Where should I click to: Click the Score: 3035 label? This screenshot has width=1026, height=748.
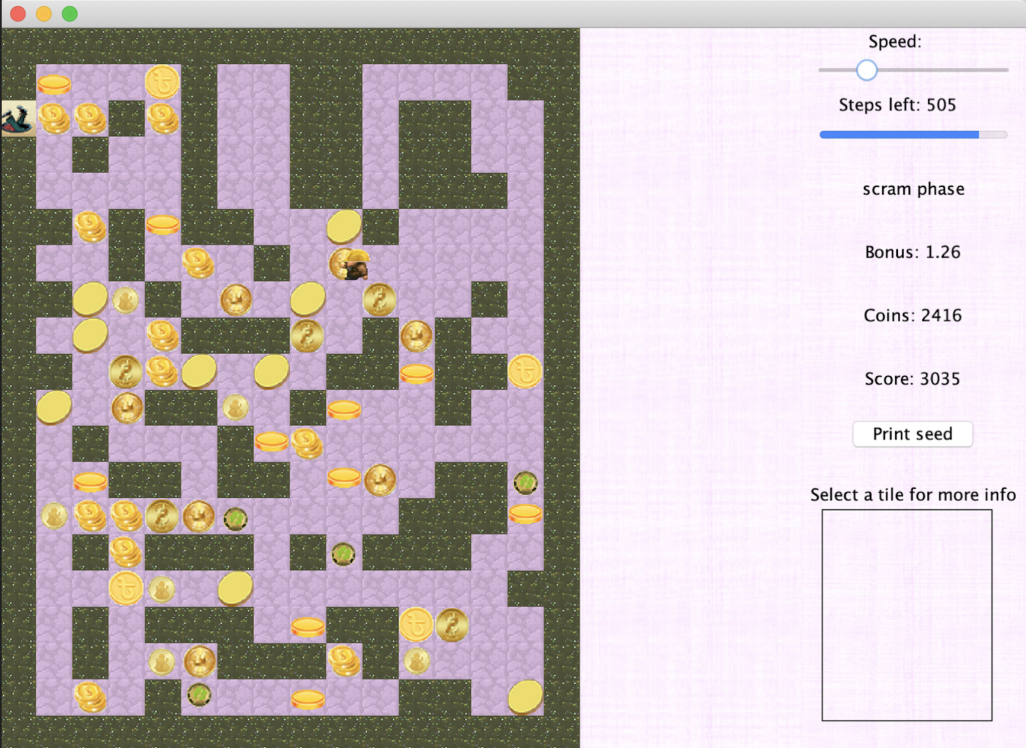tap(913, 379)
